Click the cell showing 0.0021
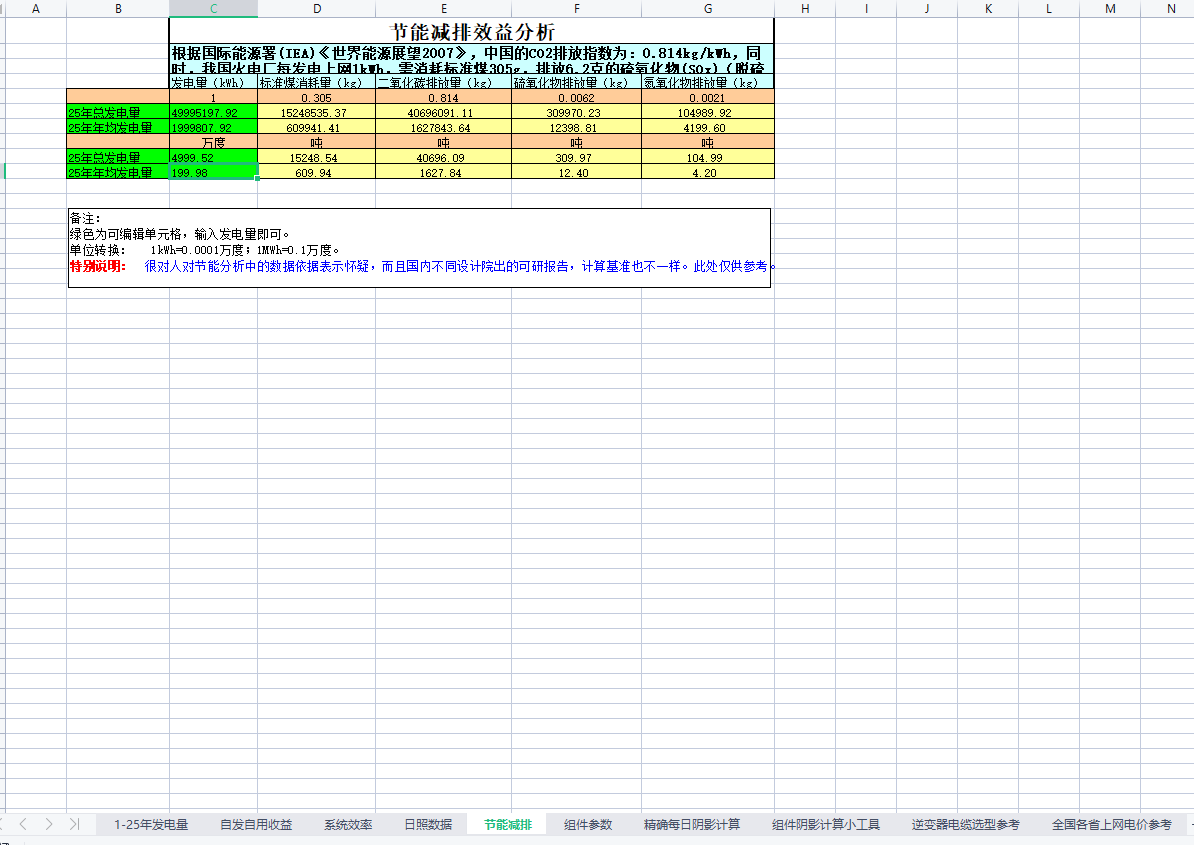The image size is (1194, 845). point(708,97)
